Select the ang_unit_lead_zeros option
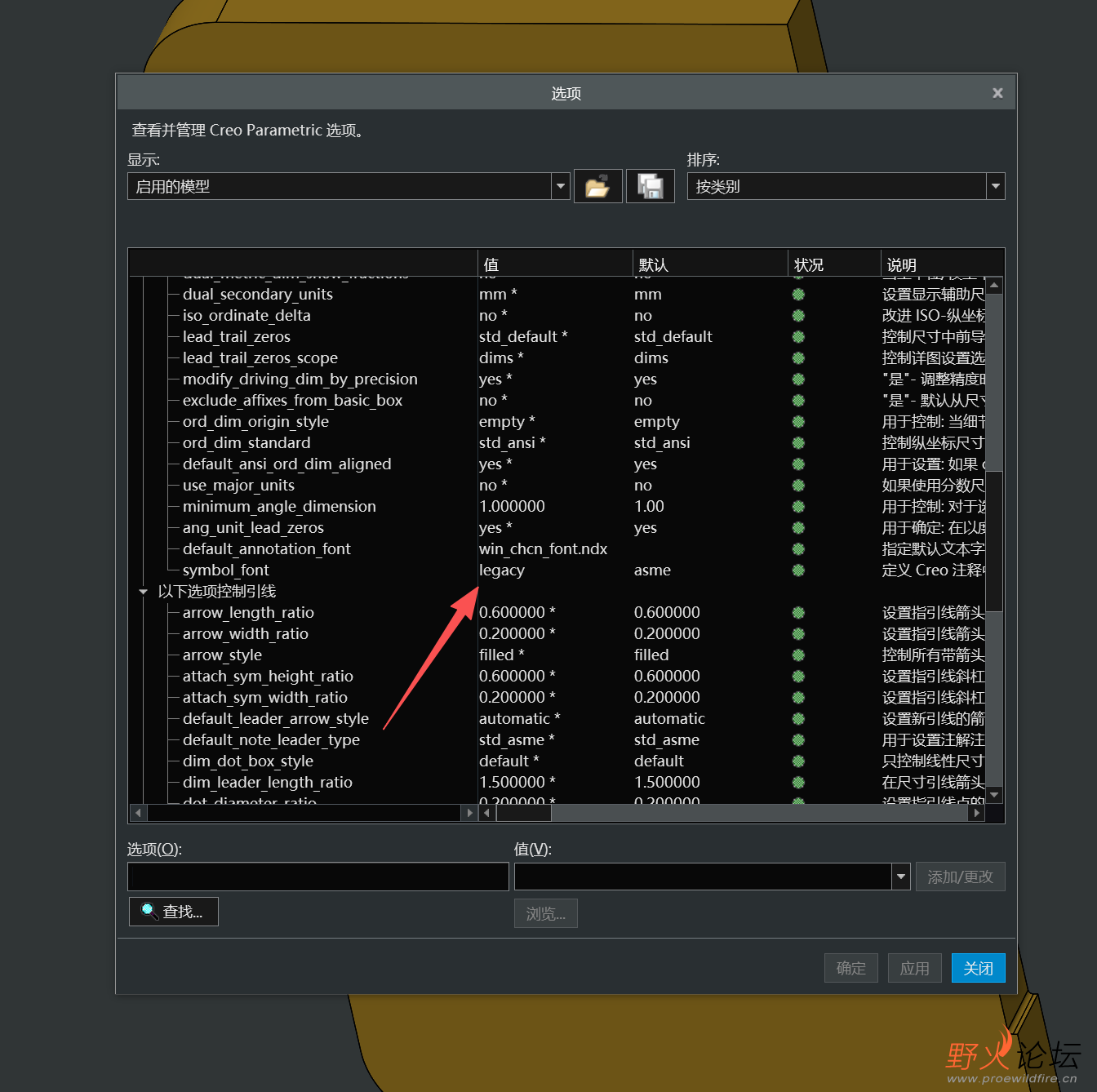This screenshot has width=1097, height=1092. click(x=253, y=528)
